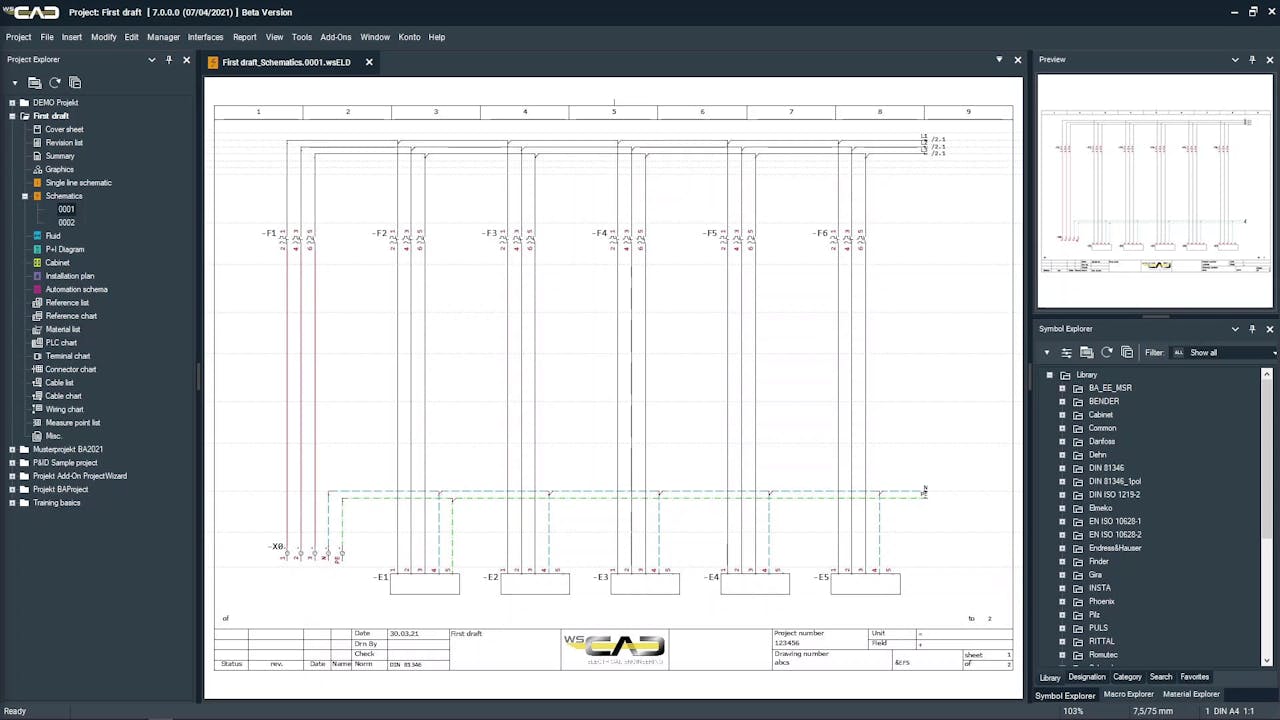
Task: Open the folder icon in Project Explorer toolbar
Action: coord(35,83)
